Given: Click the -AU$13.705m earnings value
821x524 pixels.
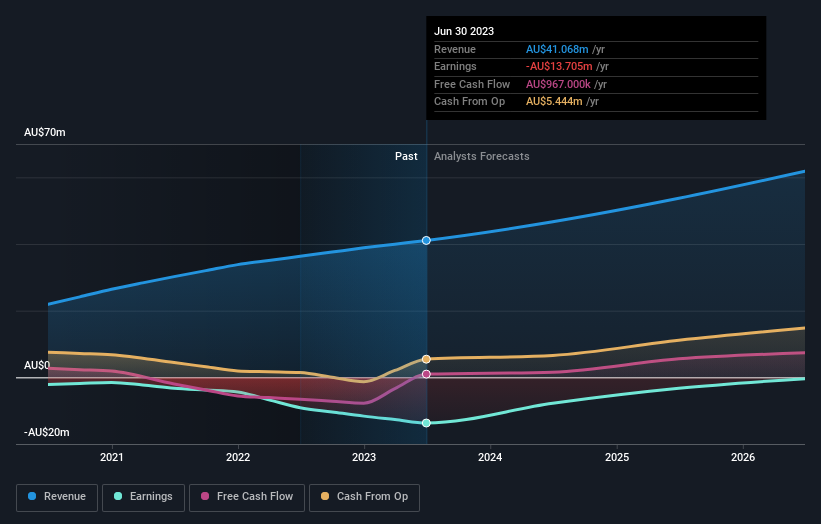Looking at the screenshot, I should click(559, 66).
